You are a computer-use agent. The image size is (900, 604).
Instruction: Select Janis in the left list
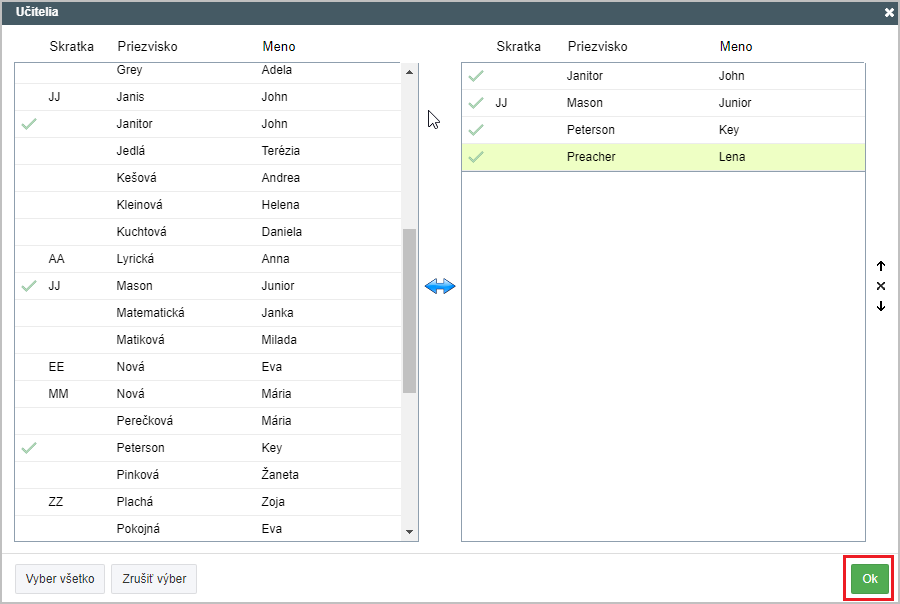(208, 97)
